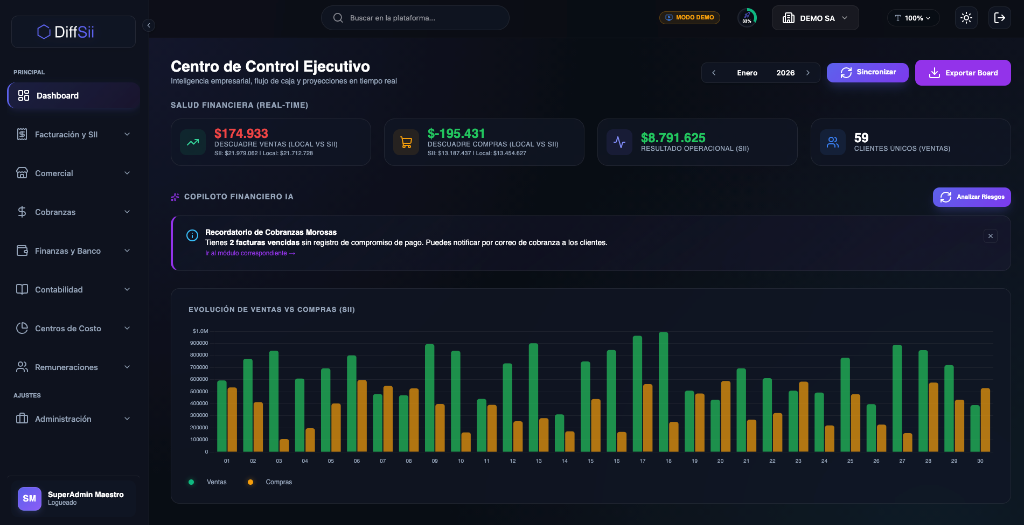Click the circular progress indicator icon
The width and height of the screenshot is (1024, 525).
(747, 18)
